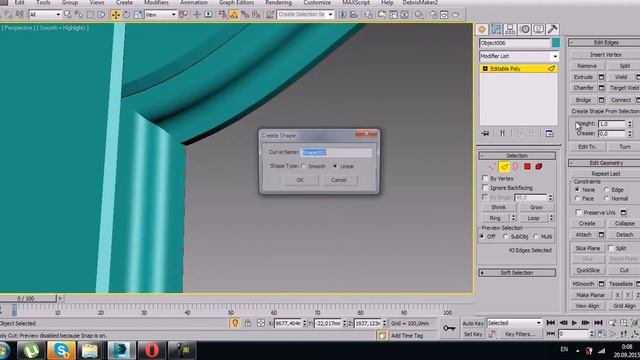Open the Motion command panel tab
Screen dimensions: 640x360
[x=524, y=29]
